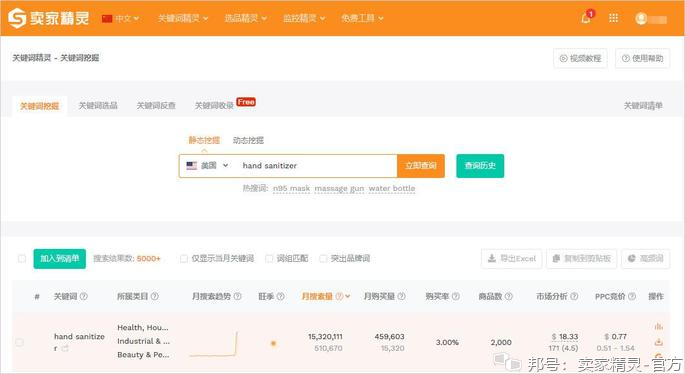Switch to 关键词反查 tab
Screen dimensions: 685x374
(x=156, y=106)
